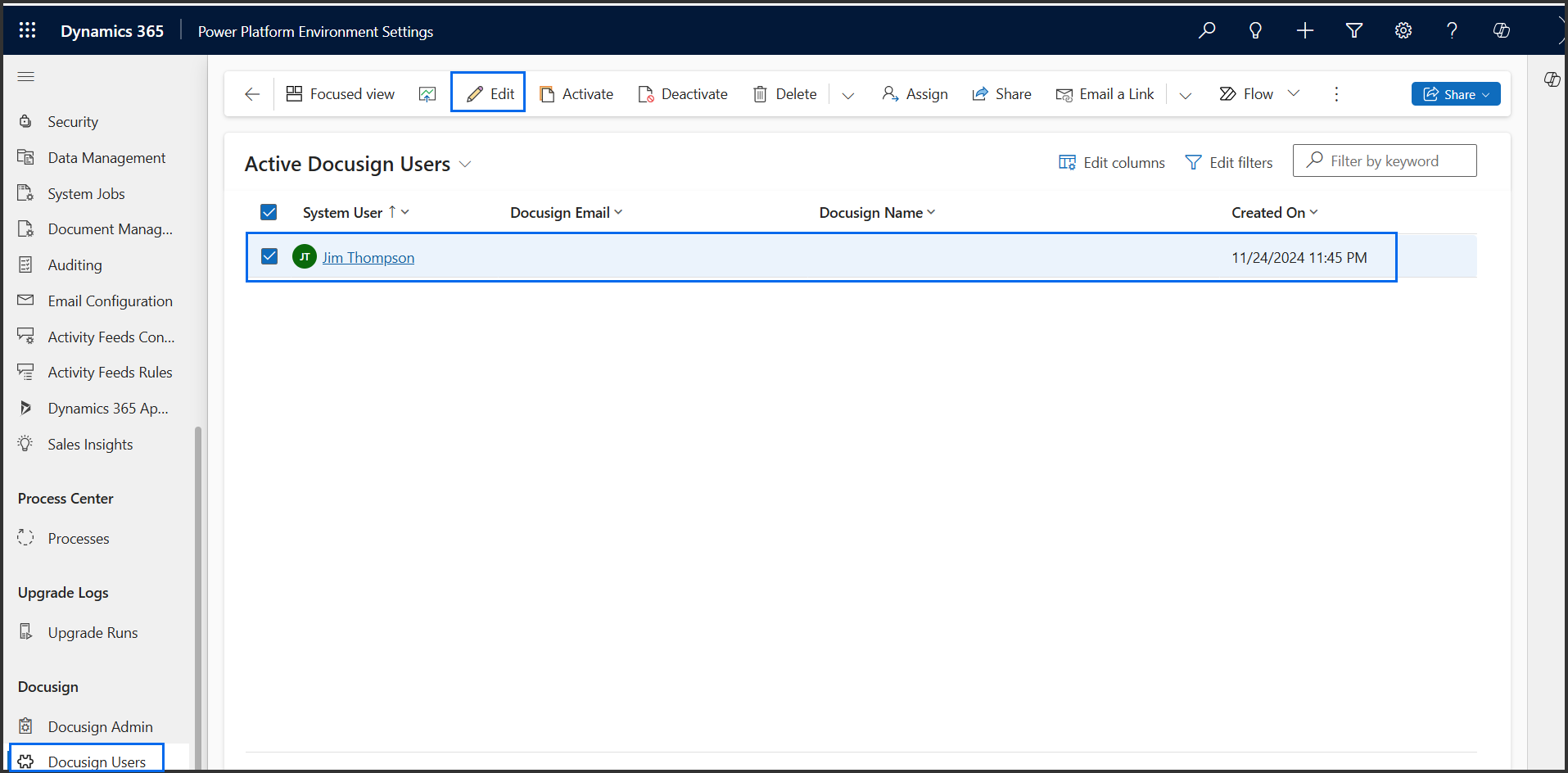Collapse the sidebar with the hamburger toggle

tap(25, 76)
